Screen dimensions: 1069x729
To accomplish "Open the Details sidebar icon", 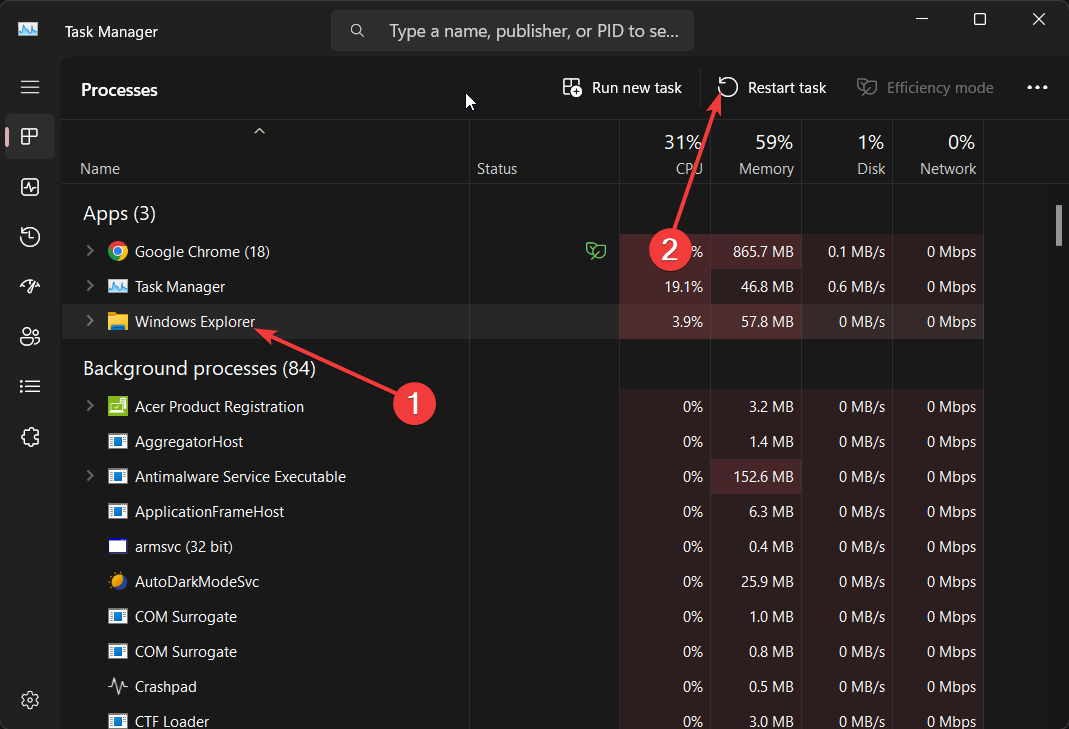I will pos(30,387).
